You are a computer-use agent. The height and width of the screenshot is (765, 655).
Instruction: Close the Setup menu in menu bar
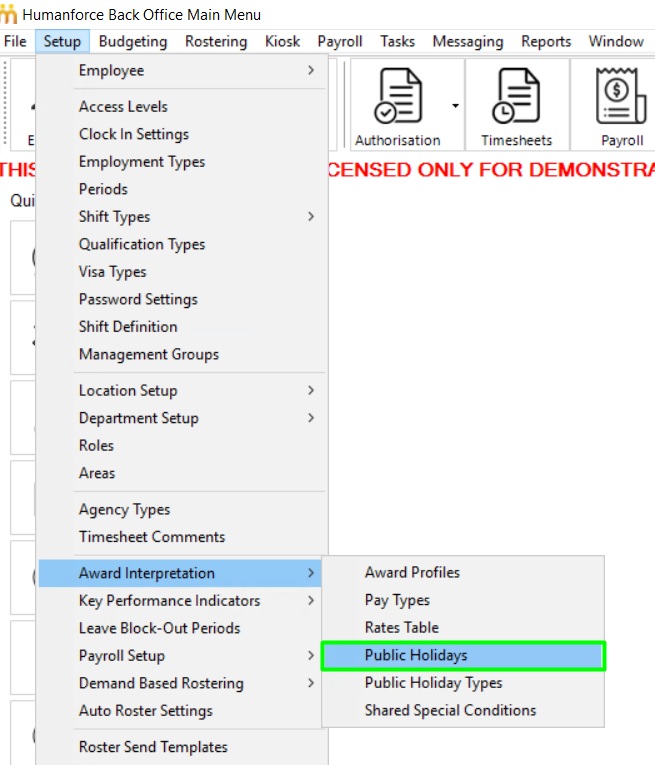[62, 41]
